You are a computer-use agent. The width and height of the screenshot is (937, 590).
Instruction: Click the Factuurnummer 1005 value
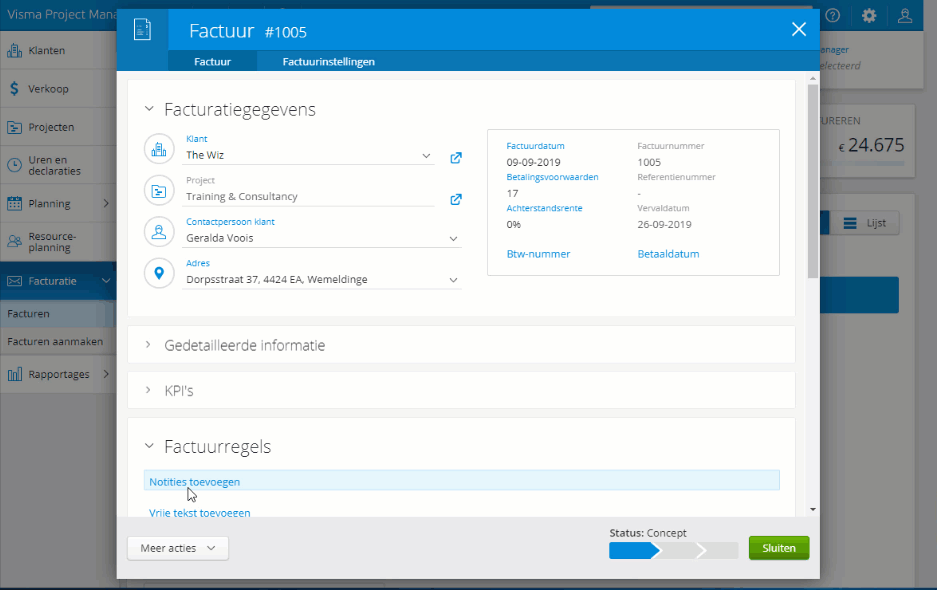click(x=649, y=163)
